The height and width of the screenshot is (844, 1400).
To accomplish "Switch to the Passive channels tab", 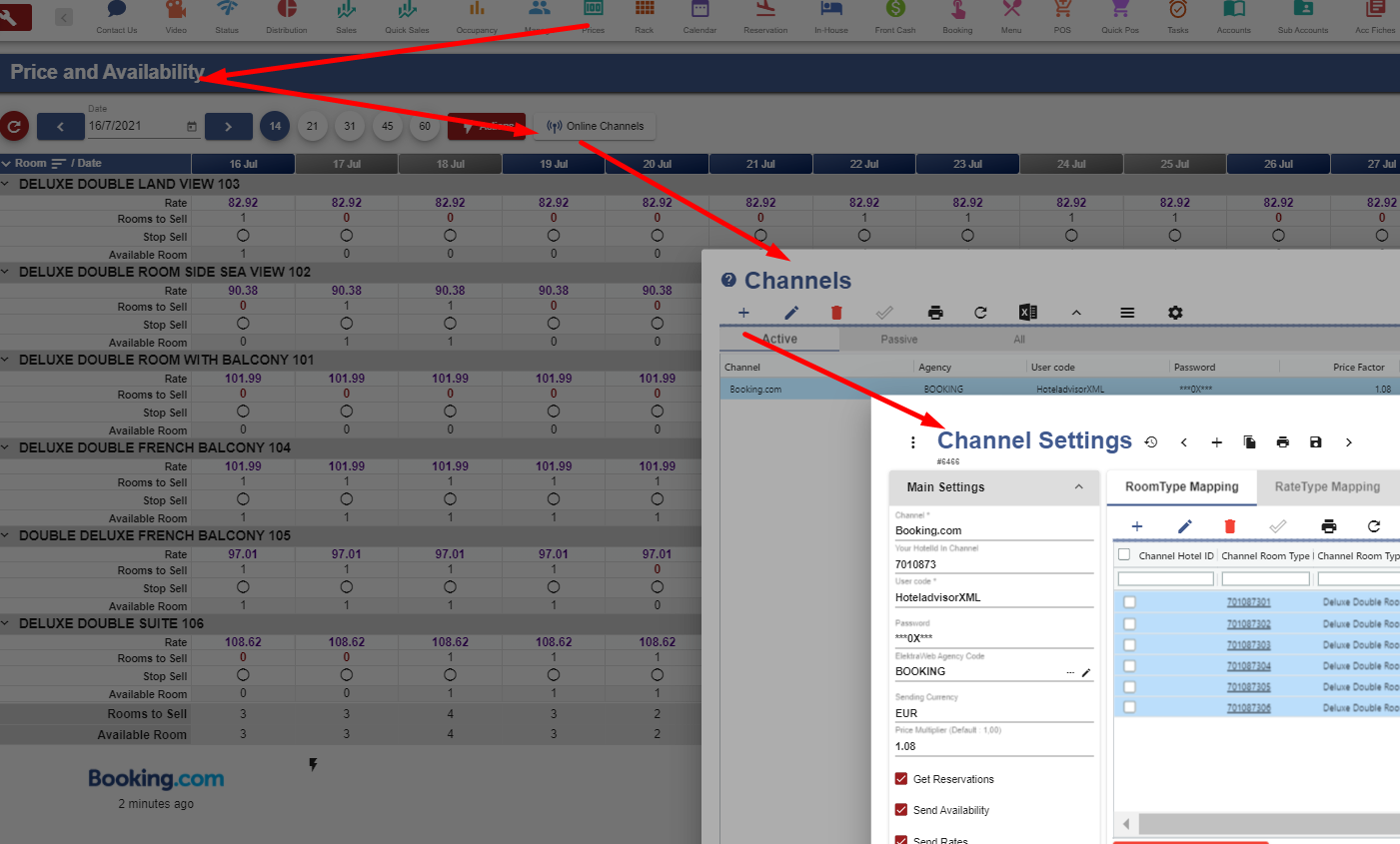I will pos(899,340).
